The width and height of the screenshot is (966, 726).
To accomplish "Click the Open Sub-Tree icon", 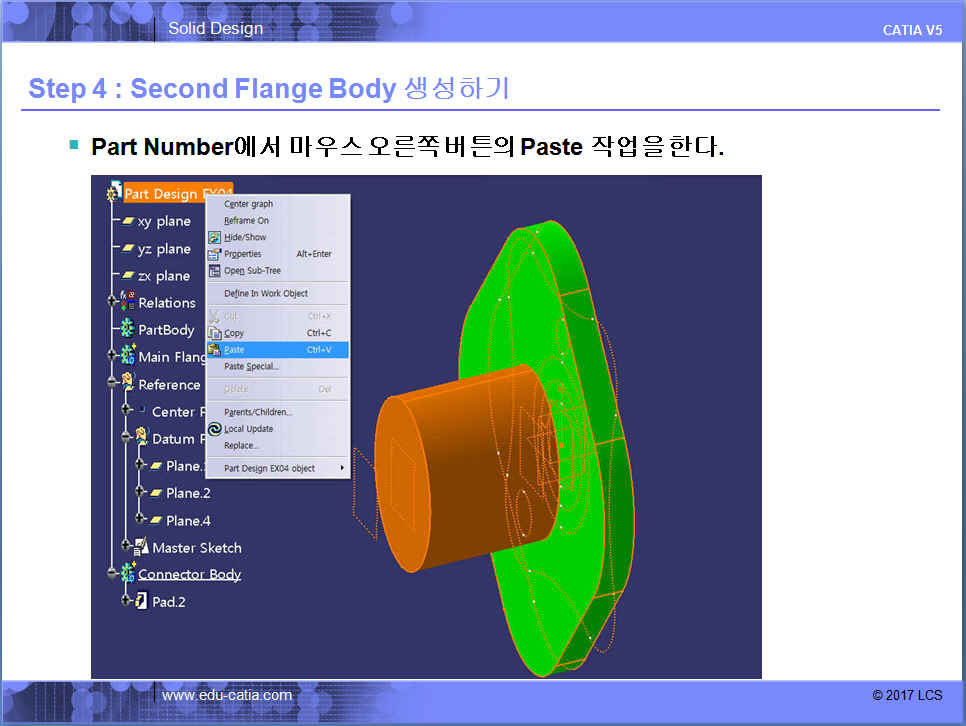I will tap(214, 271).
